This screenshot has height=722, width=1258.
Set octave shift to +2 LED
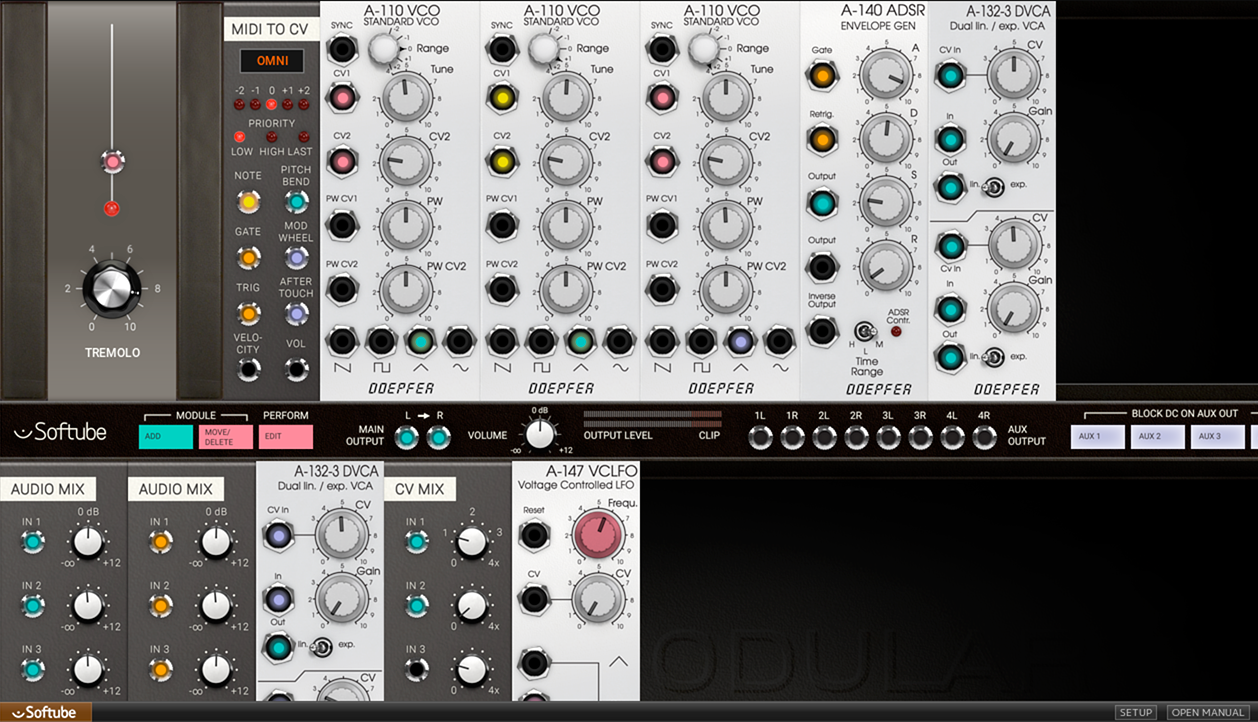point(304,104)
